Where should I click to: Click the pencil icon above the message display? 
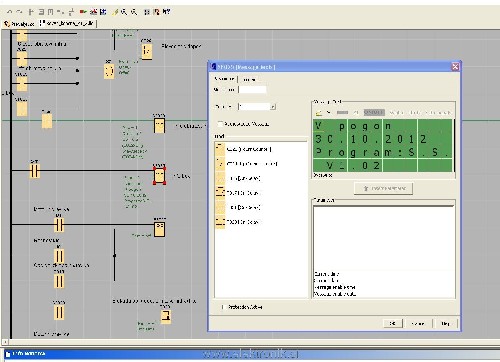(x=319, y=113)
